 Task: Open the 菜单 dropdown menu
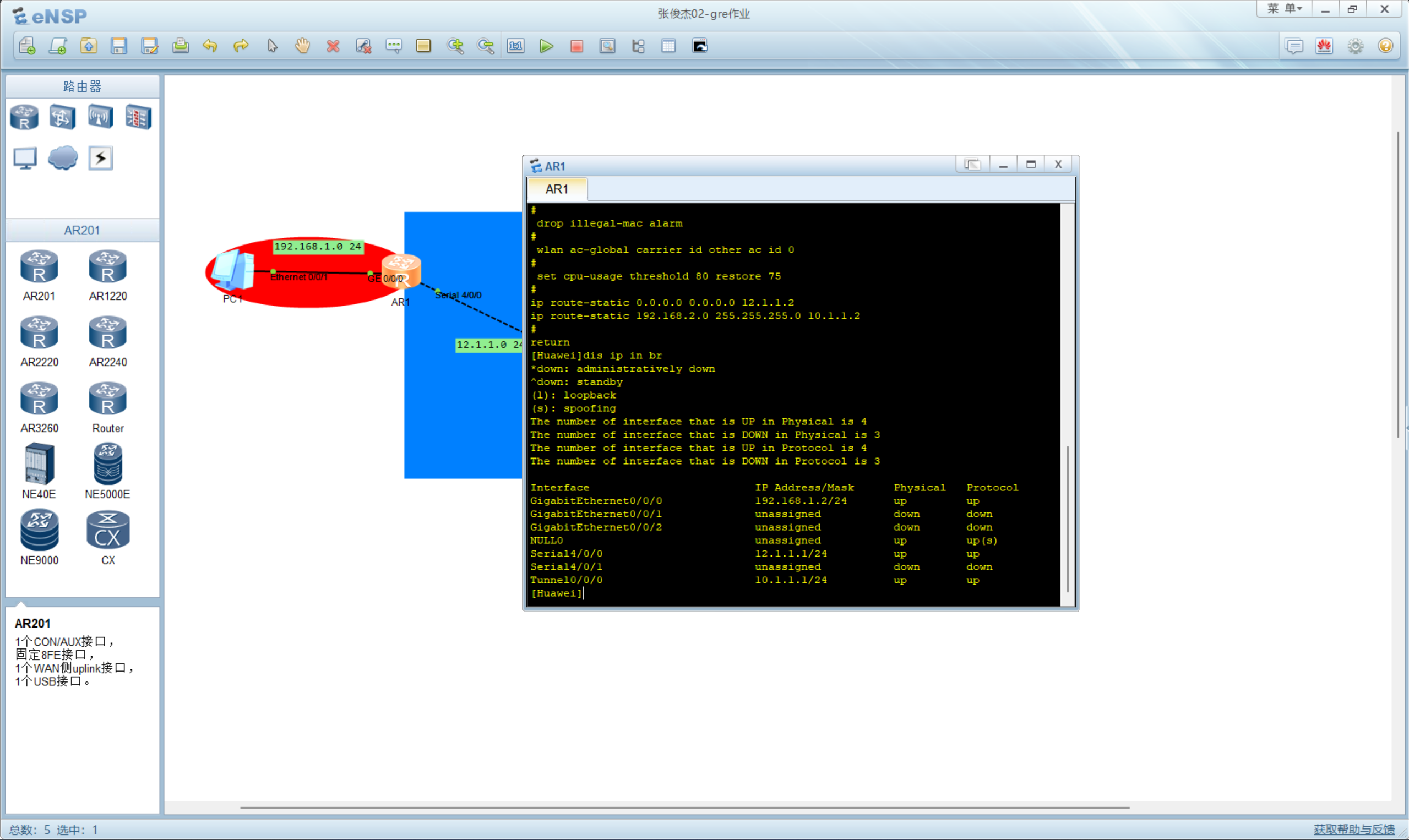(1285, 8)
